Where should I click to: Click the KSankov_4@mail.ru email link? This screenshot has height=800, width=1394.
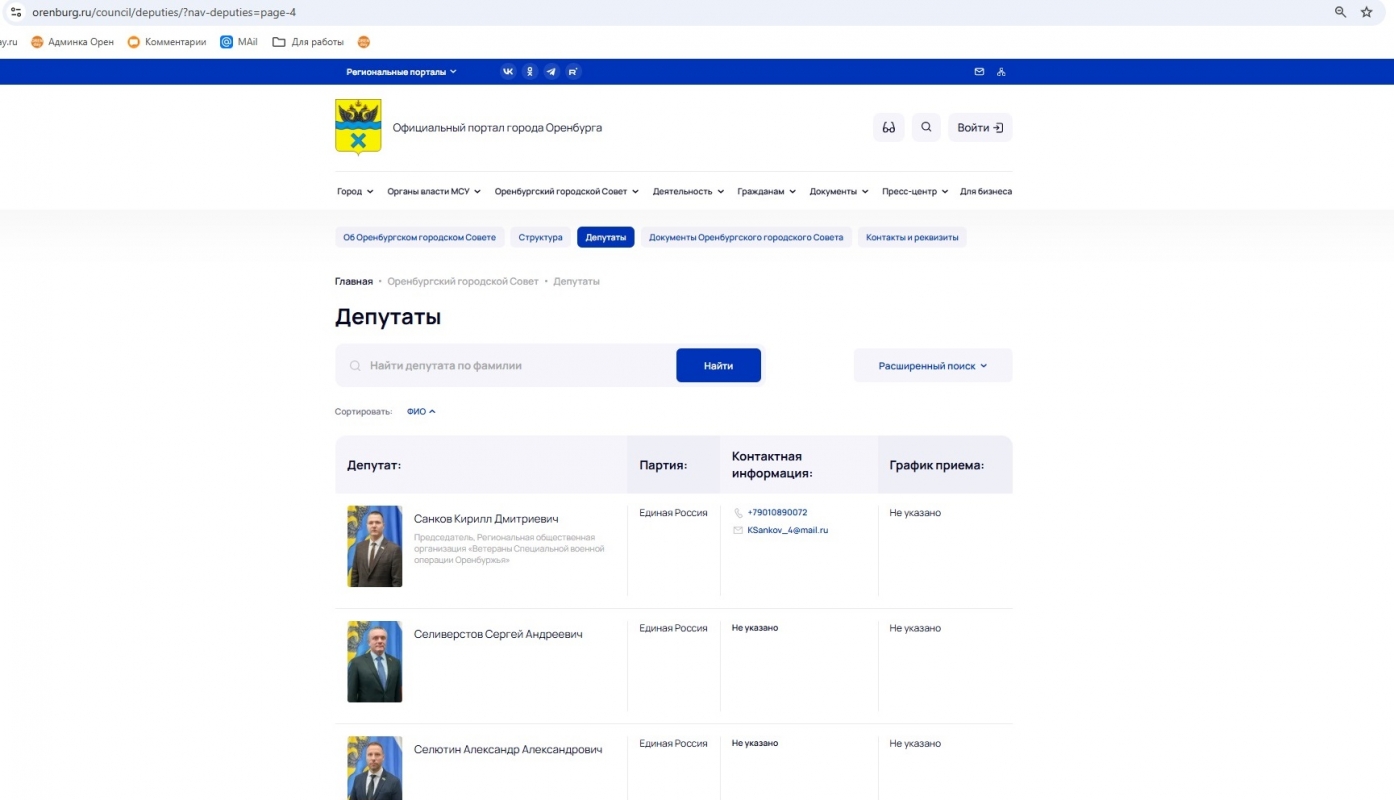(x=787, y=530)
